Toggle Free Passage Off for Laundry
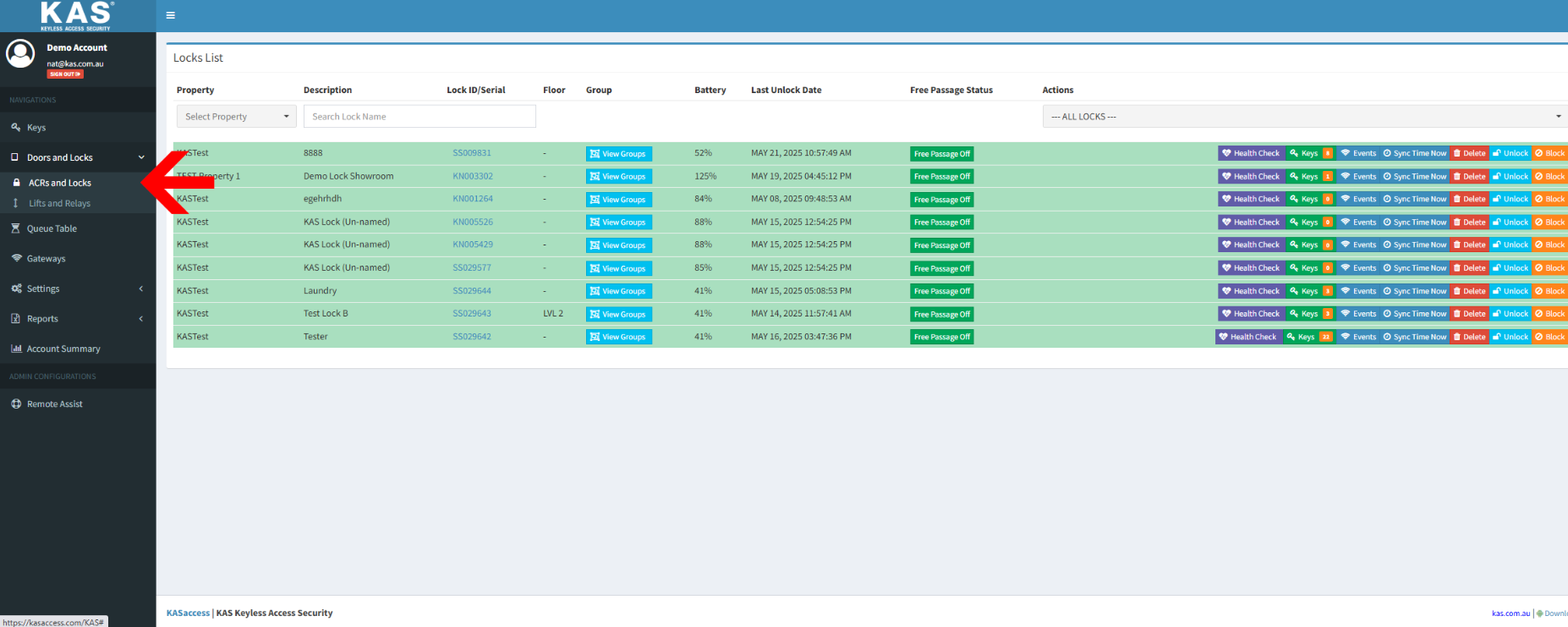The image size is (1568, 627). point(942,291)
